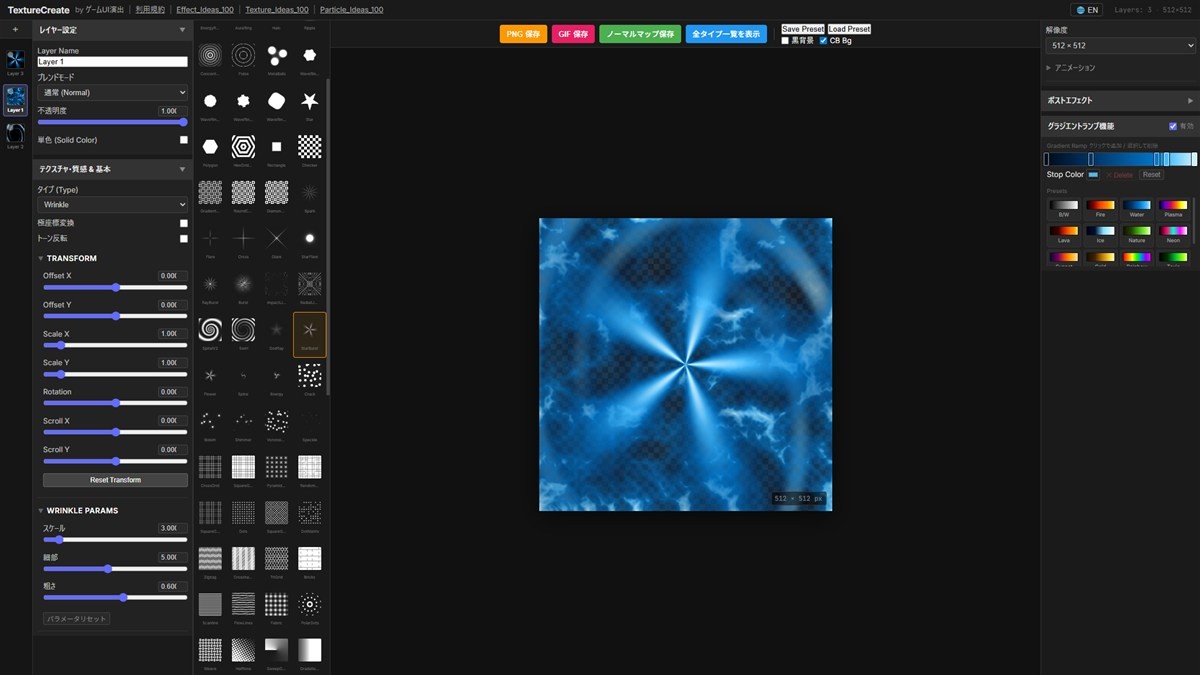Pick the Metaballs texture type

[276, 55]
